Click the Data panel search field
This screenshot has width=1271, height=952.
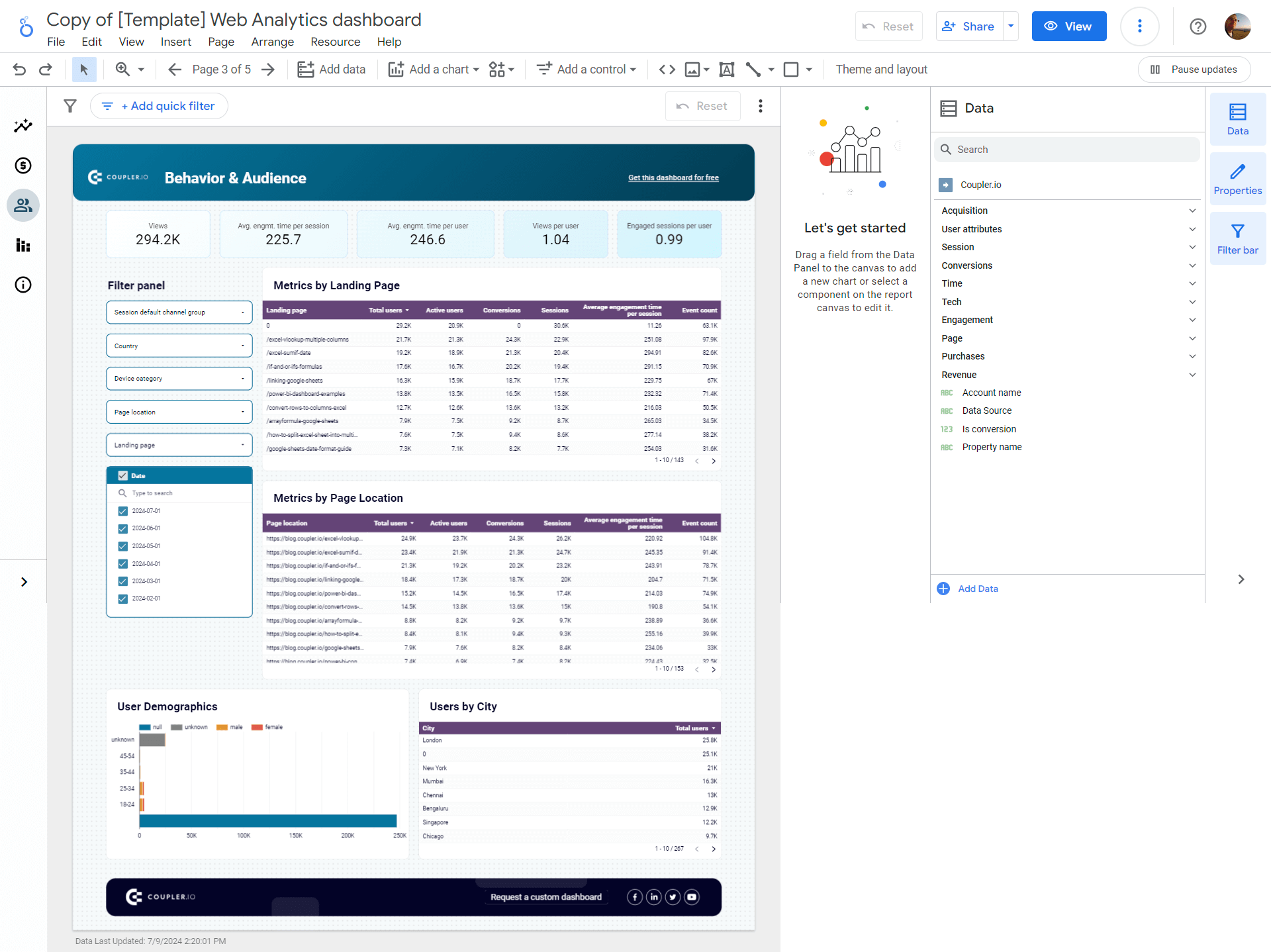coord(1067,150)
